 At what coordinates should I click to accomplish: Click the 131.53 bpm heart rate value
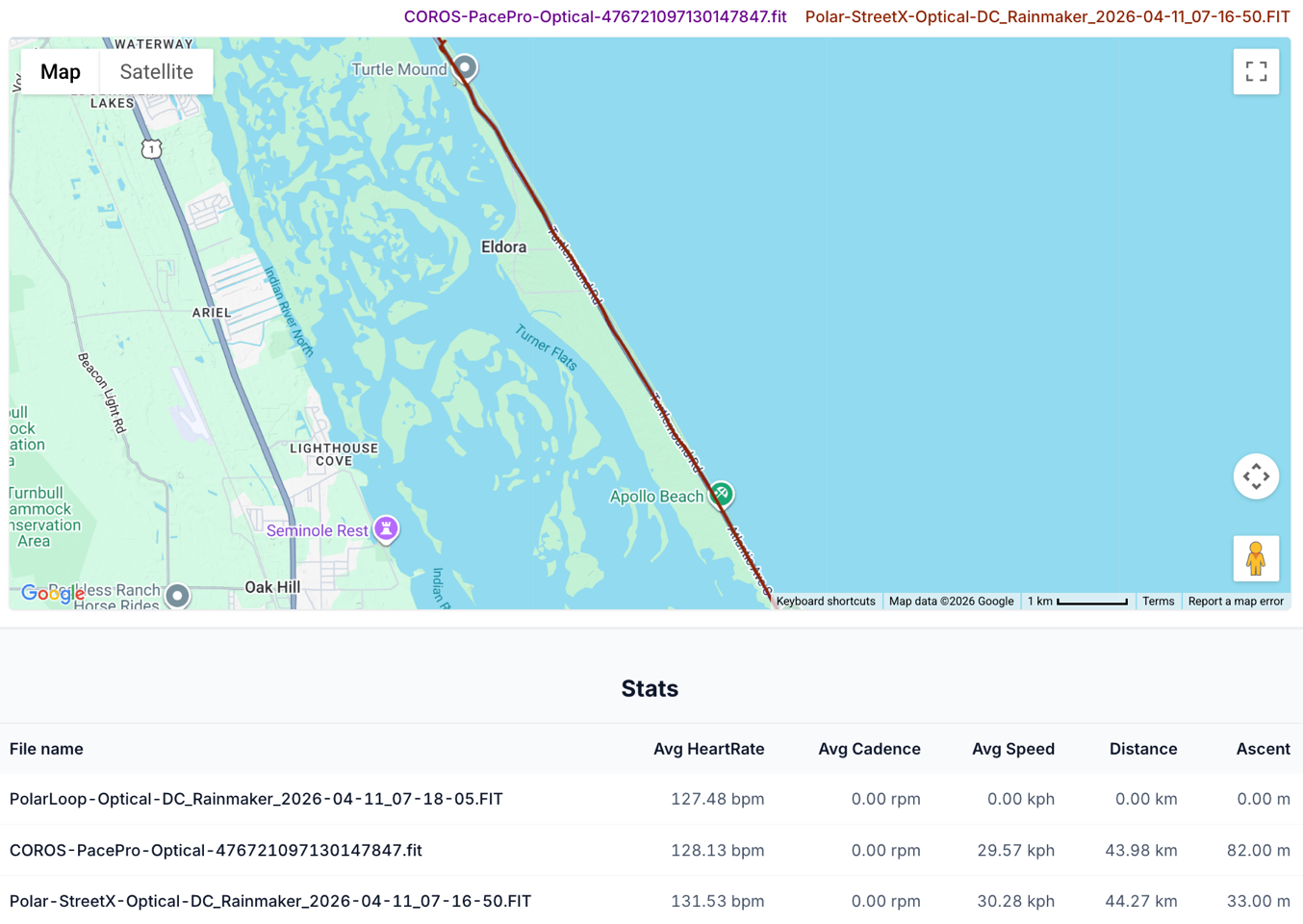[x=717, y=901]
